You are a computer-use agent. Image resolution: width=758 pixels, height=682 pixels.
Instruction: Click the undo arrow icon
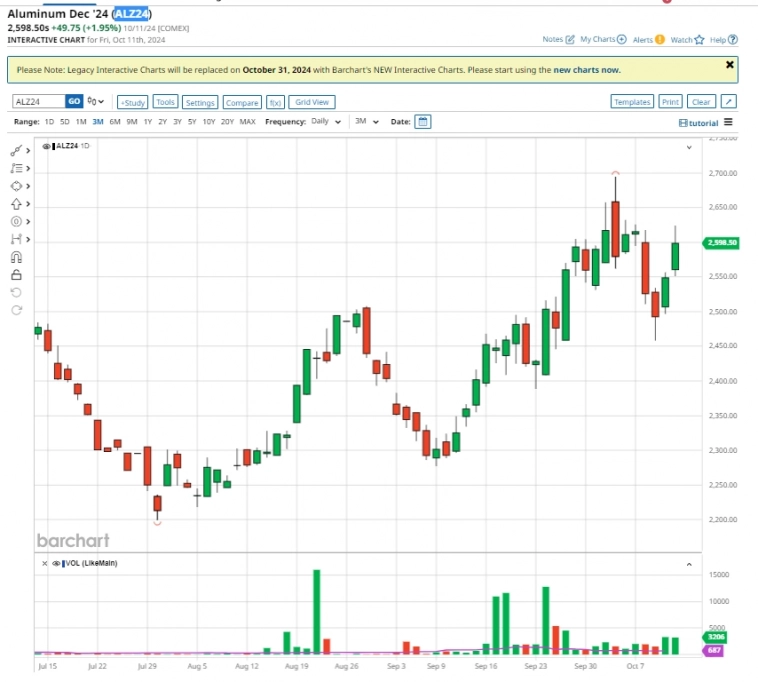(x=16, y=292)
